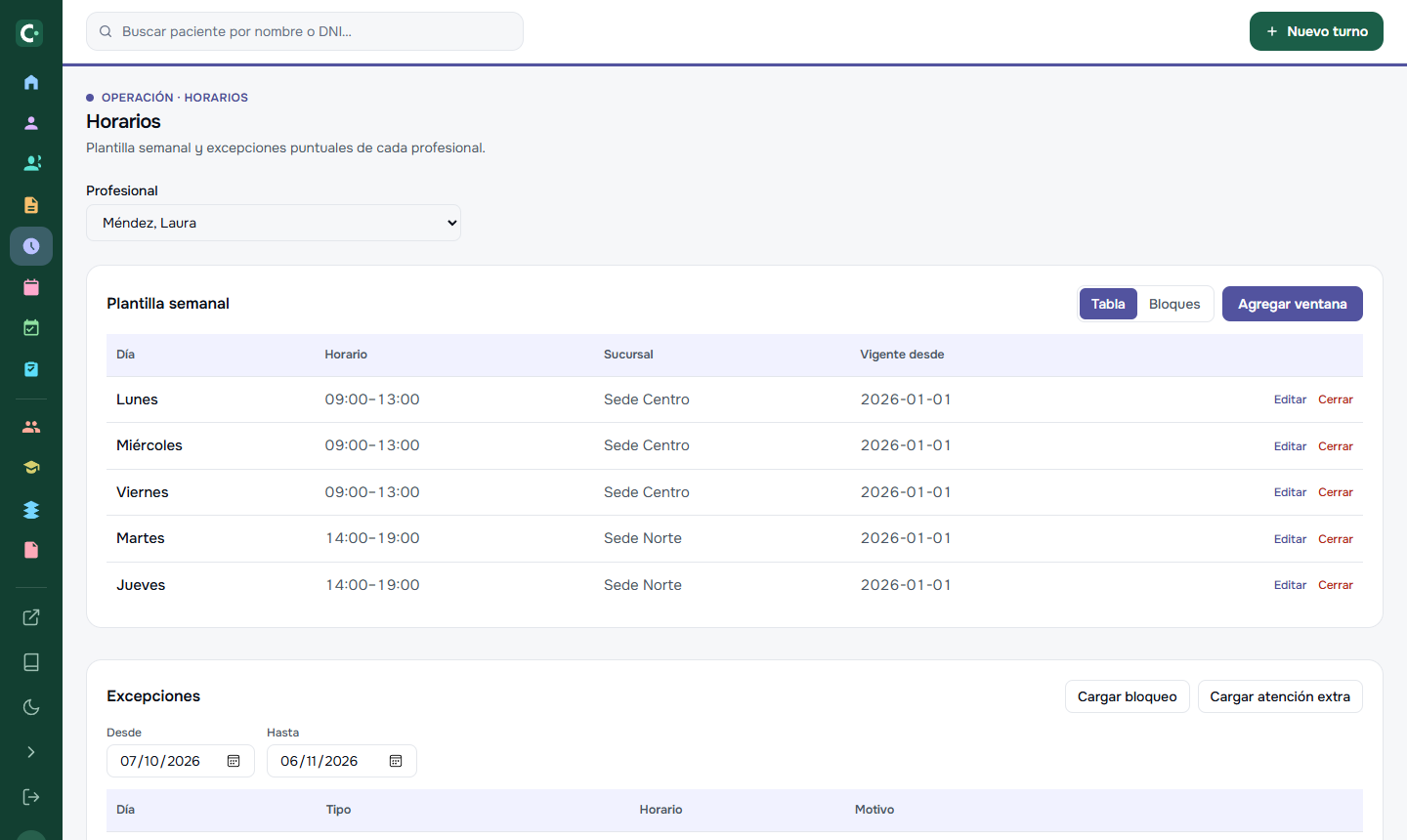Toggle dark mode with the moon icon
This screenshot has height=840, width=1407.
click(x=31, y=707)
